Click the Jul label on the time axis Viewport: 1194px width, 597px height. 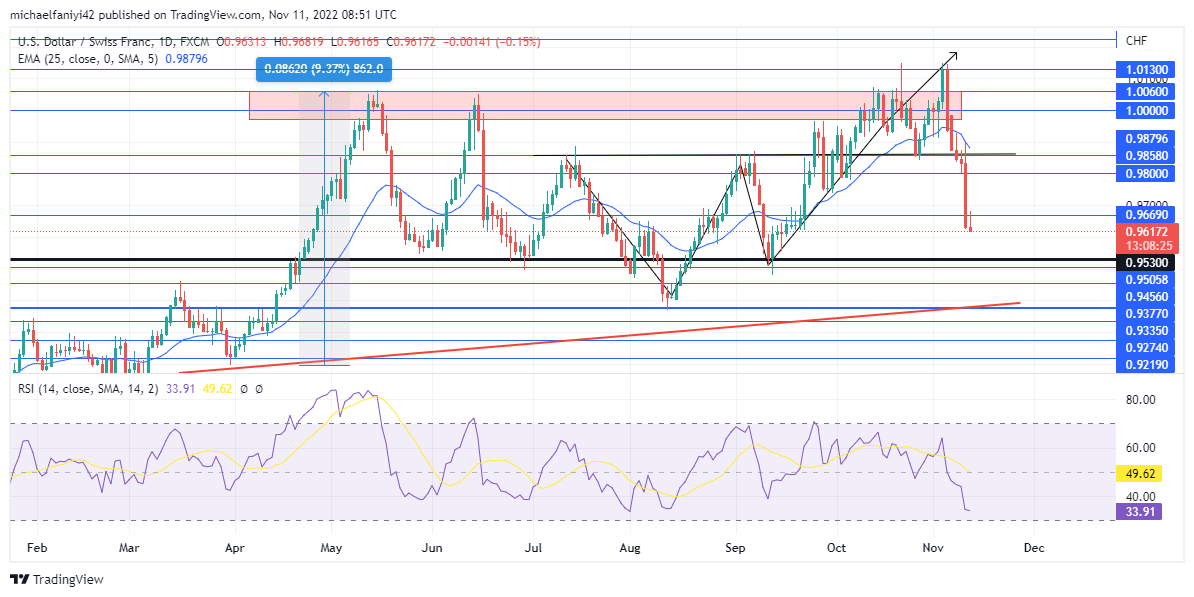(533, 547)
